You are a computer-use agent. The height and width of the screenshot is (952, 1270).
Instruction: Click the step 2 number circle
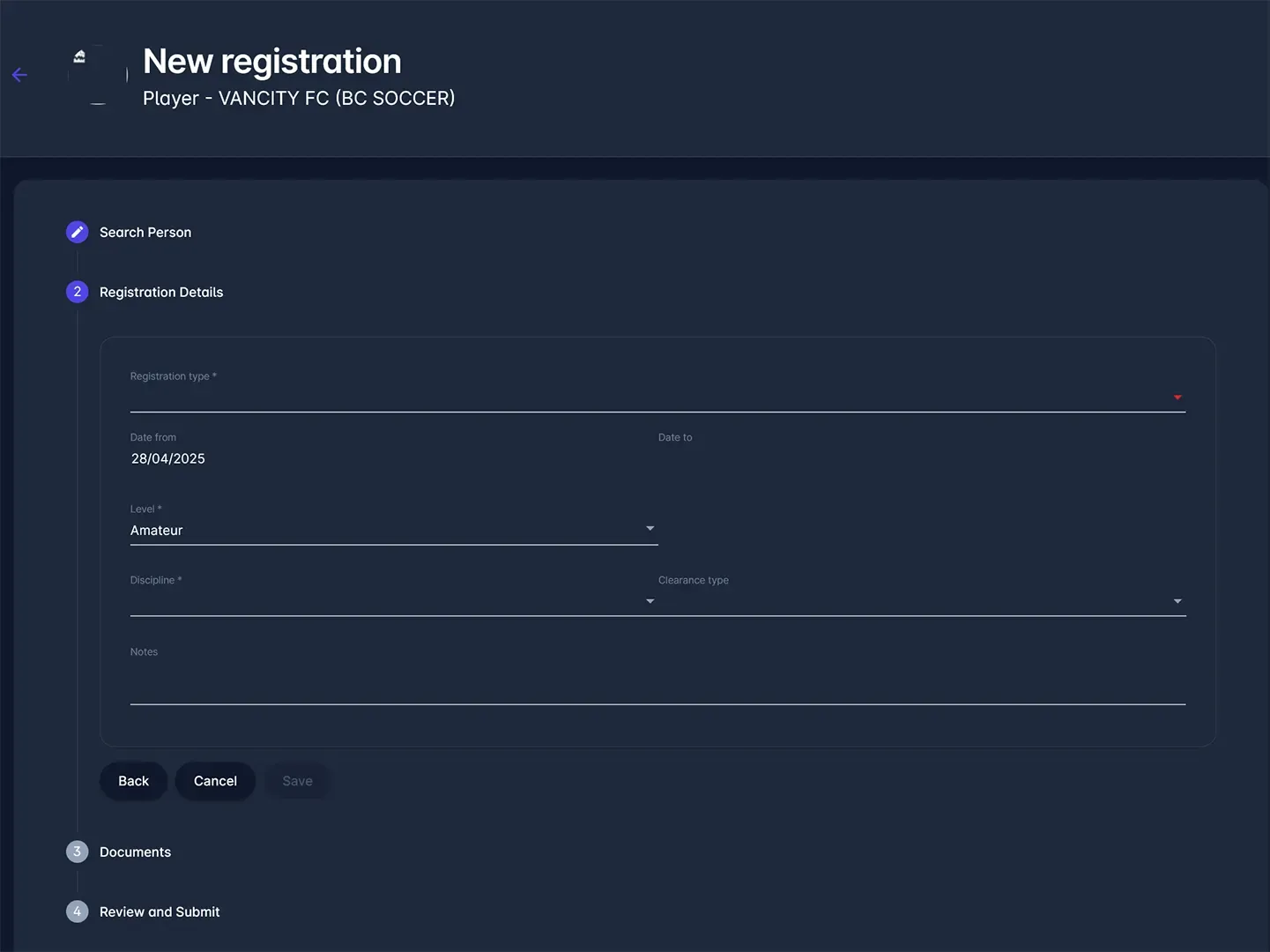(x=78, y=292)
